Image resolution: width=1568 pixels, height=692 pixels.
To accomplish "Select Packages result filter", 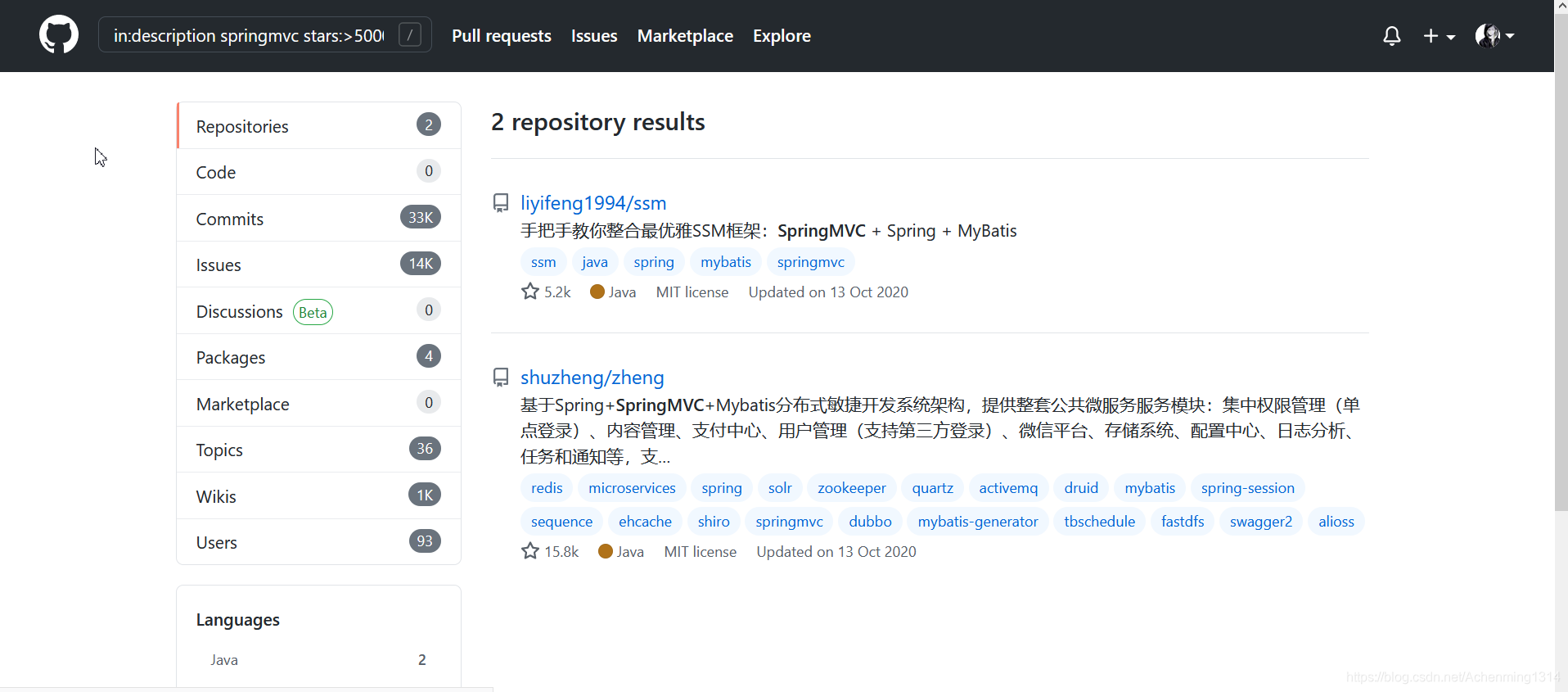I will tap(319, 357).
